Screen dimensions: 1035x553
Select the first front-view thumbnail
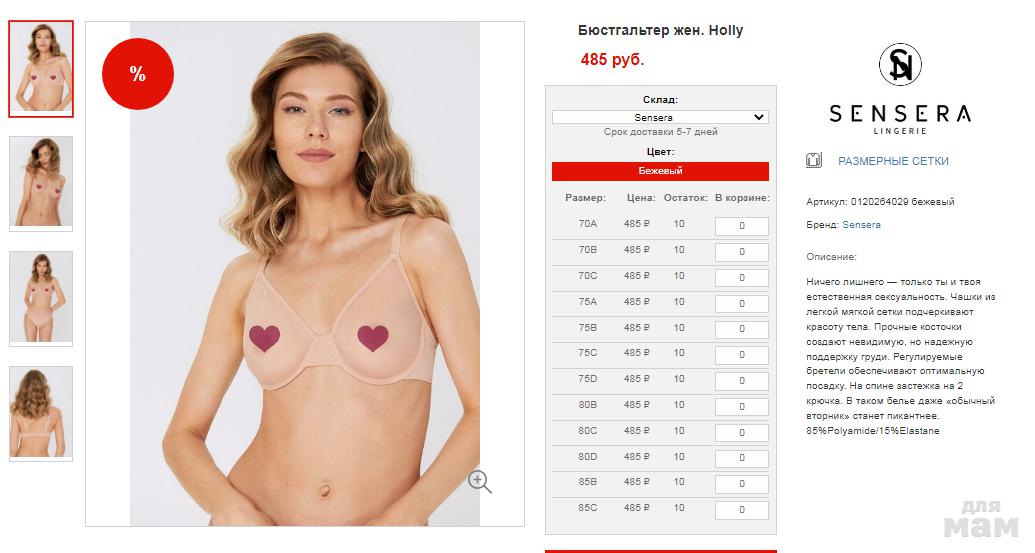[x=41, y=69]
